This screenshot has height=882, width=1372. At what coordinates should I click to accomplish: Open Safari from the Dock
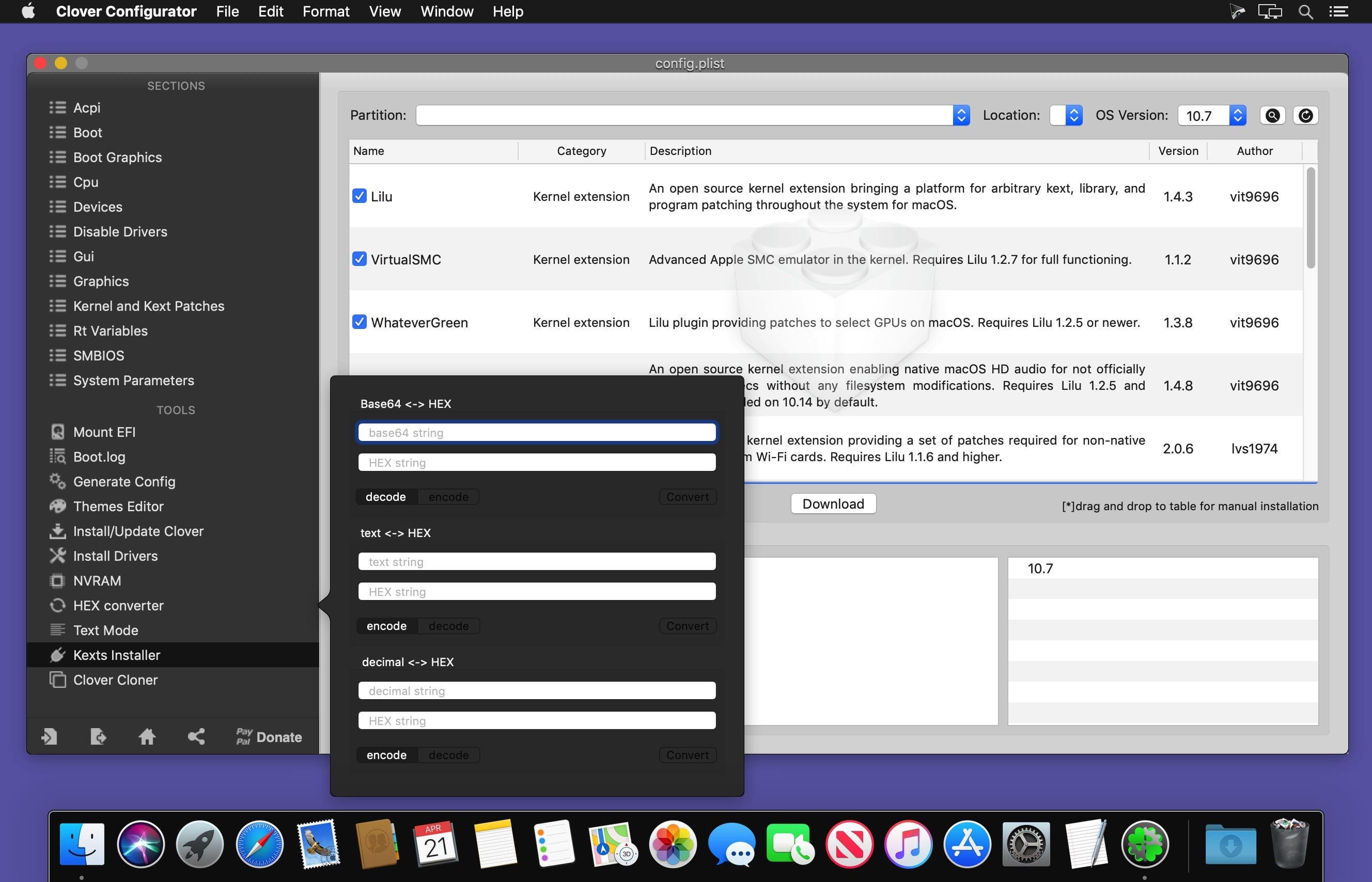(259, 845)
